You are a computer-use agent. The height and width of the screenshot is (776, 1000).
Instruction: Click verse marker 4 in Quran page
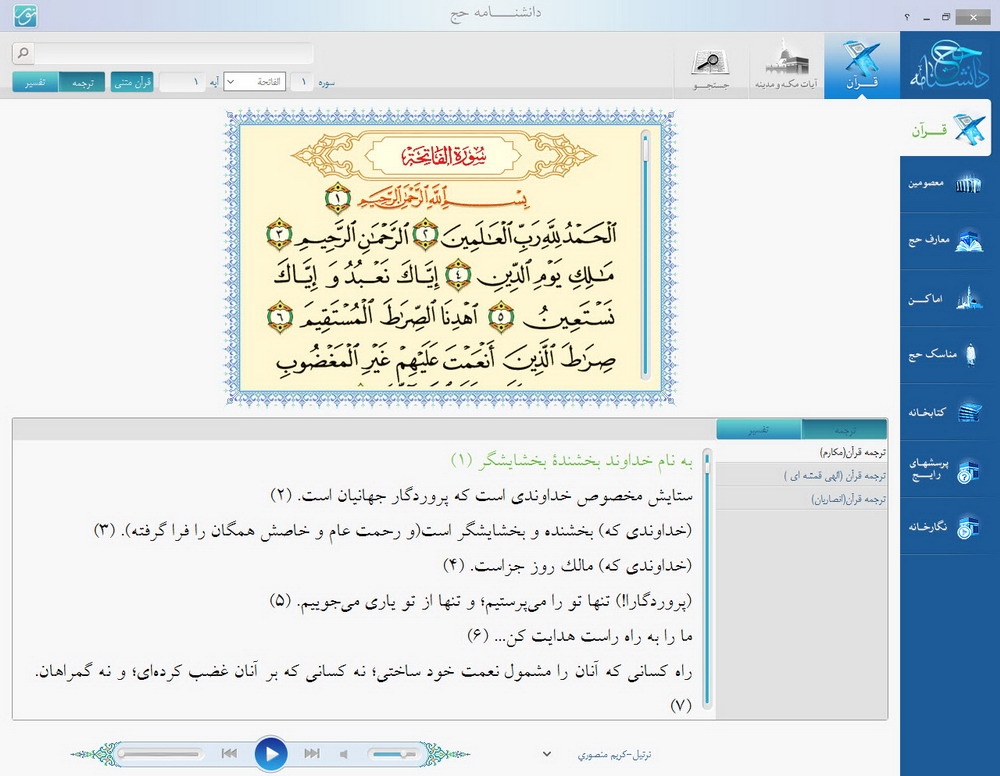(457, 275)
